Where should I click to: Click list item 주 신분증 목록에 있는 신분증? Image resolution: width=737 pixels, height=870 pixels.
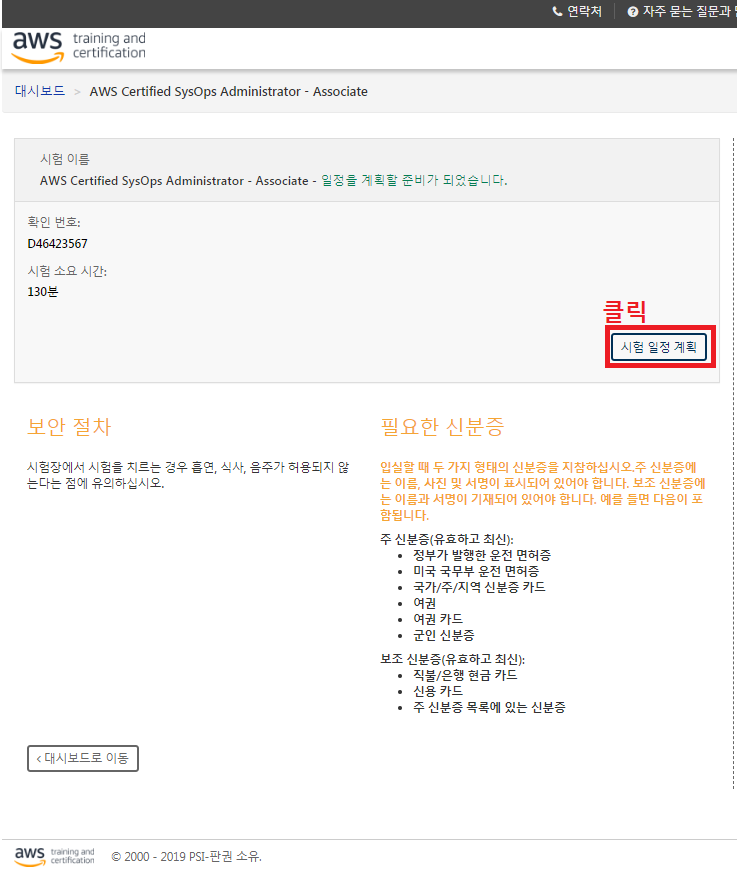click(489, 707)
